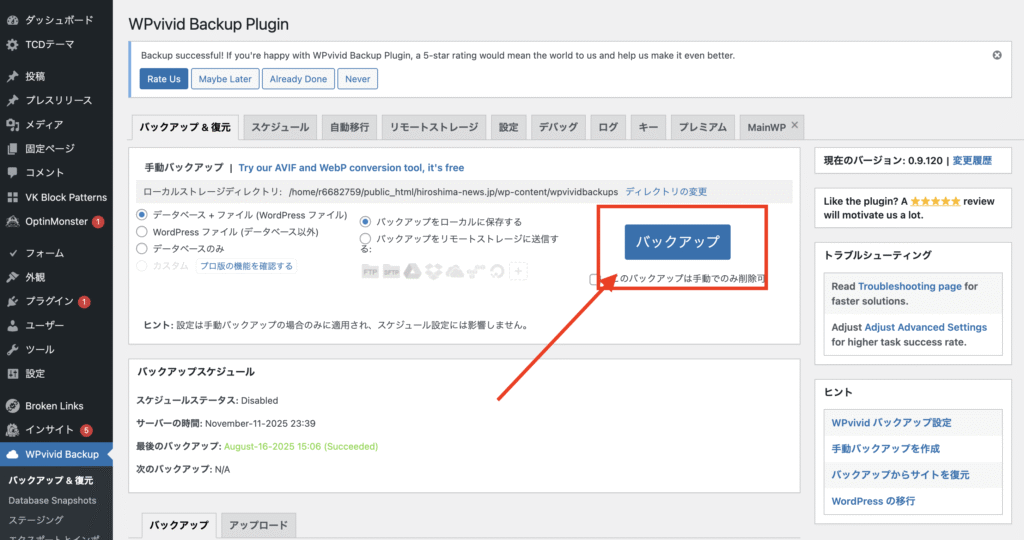
Task: Enable the manual-delete-only backup checkbox
Action: point(595,280)
